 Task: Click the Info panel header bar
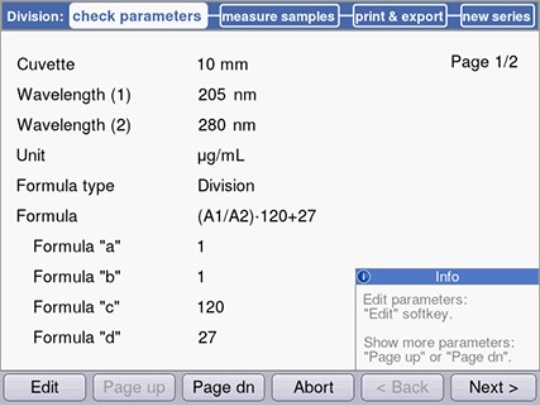(x=447, y=277)
